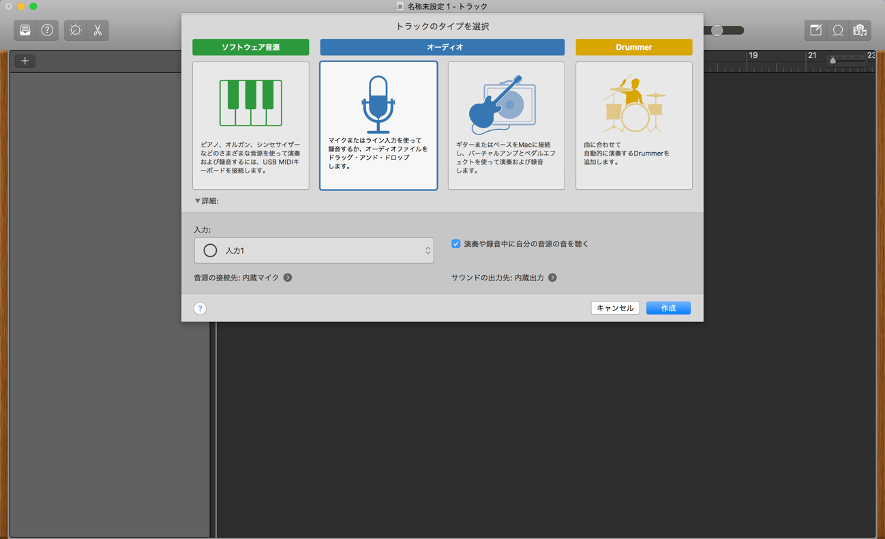
Task: Click the 音源の接続先: 内蔵マイク label
Action: point(236,278)
